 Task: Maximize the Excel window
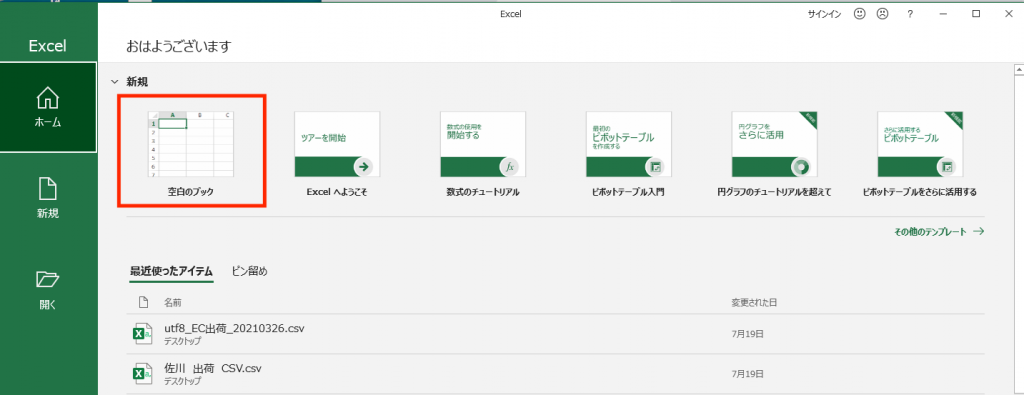pyautogui.click(x=976, y=14)
